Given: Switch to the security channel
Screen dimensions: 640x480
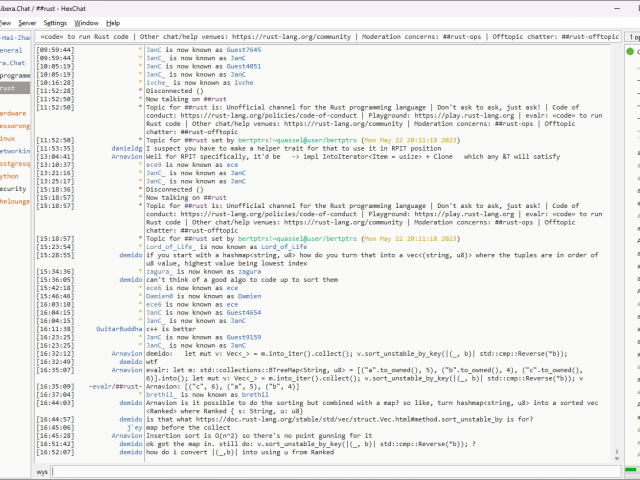Looking at the screenshot, I should pos(13,188).
